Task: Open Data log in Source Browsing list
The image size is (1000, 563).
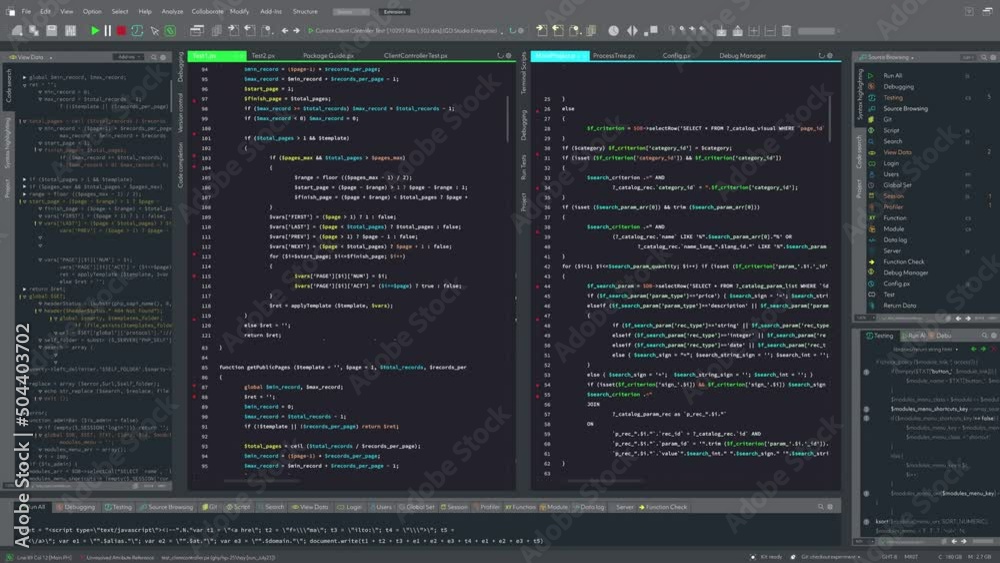Action: [895, 240]
